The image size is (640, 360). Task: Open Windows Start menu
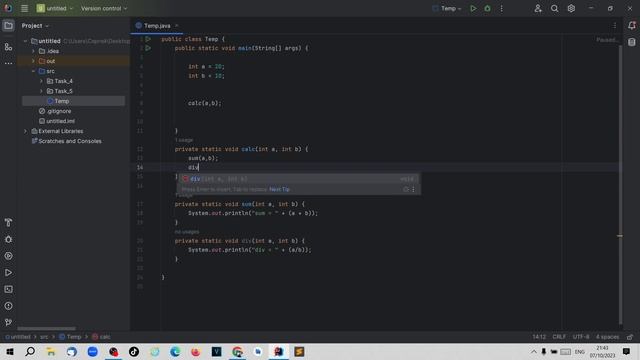[x=9, y=351]
